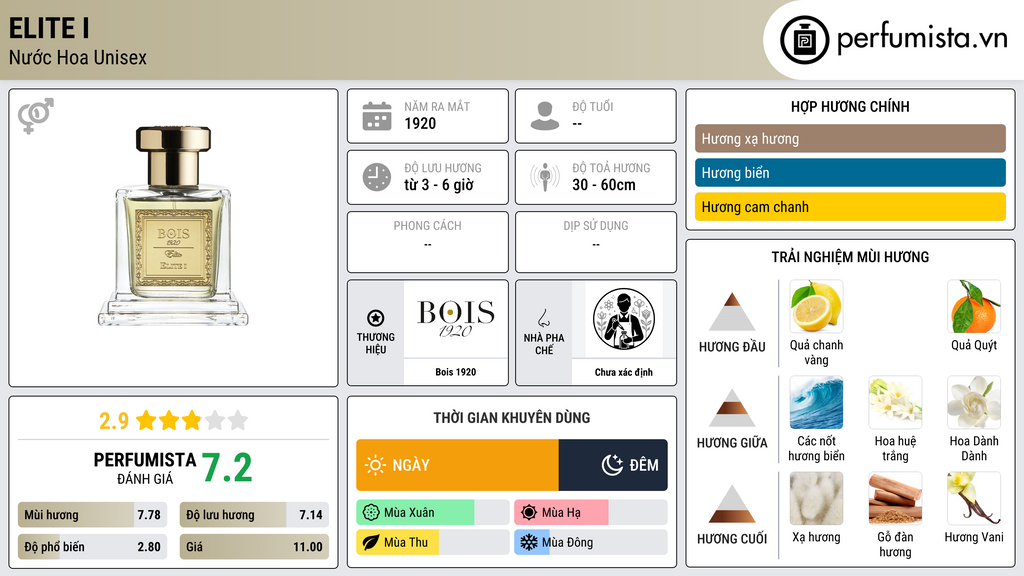This screenshot has width=1024, height=576.
Task: Click the star badge icon above Thương hiệu
Action: point(376,318)
